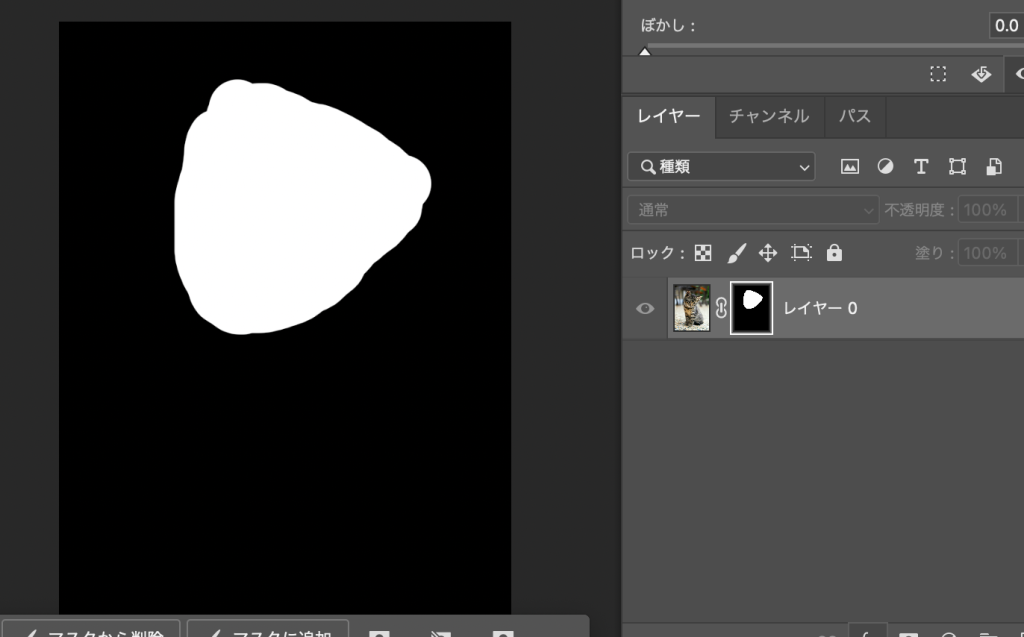Filter layers by type (T) icon
The image size is (1024, 637).
click(x=921, y=167)
